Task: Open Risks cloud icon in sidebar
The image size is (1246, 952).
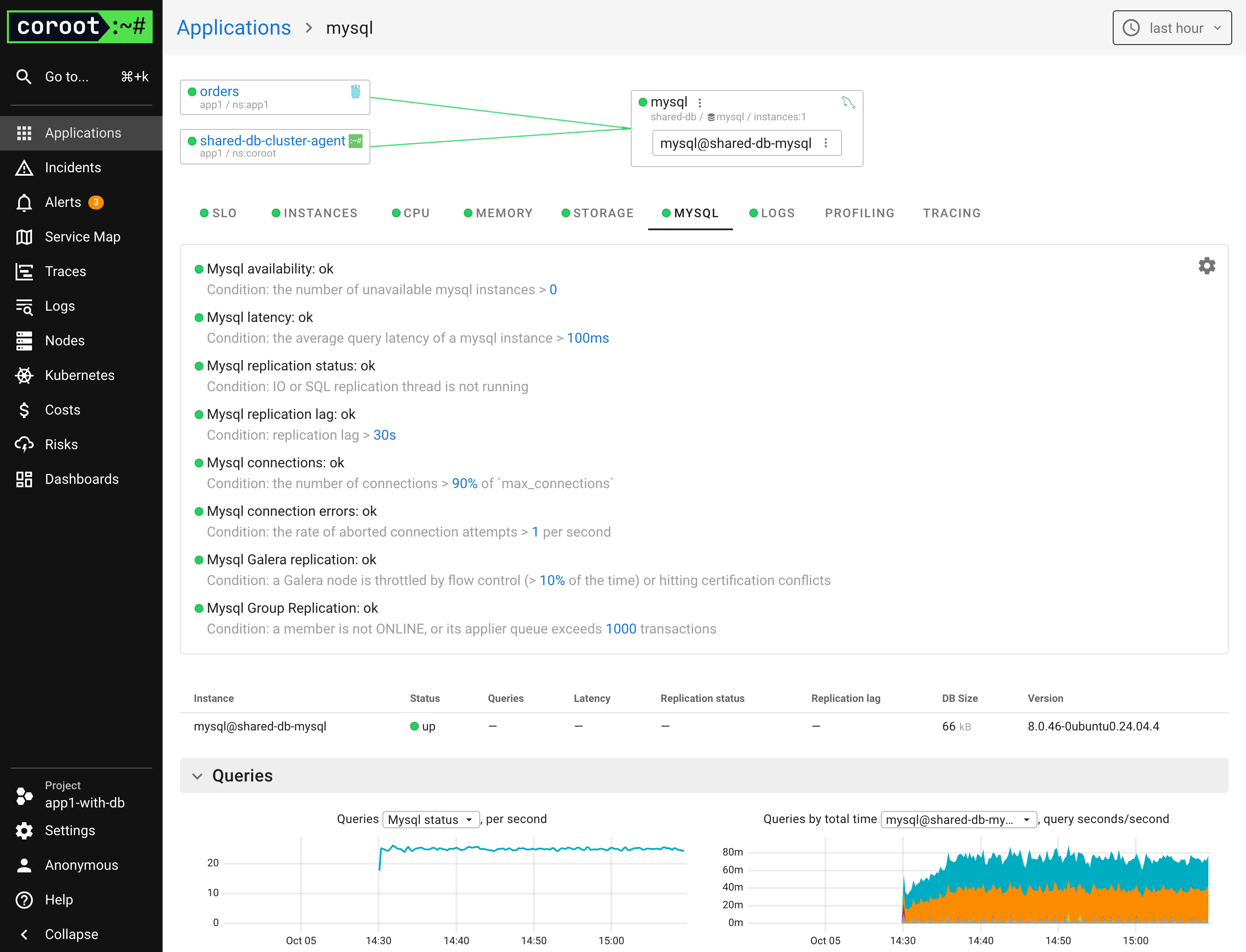Action: (x=24, y=444)
